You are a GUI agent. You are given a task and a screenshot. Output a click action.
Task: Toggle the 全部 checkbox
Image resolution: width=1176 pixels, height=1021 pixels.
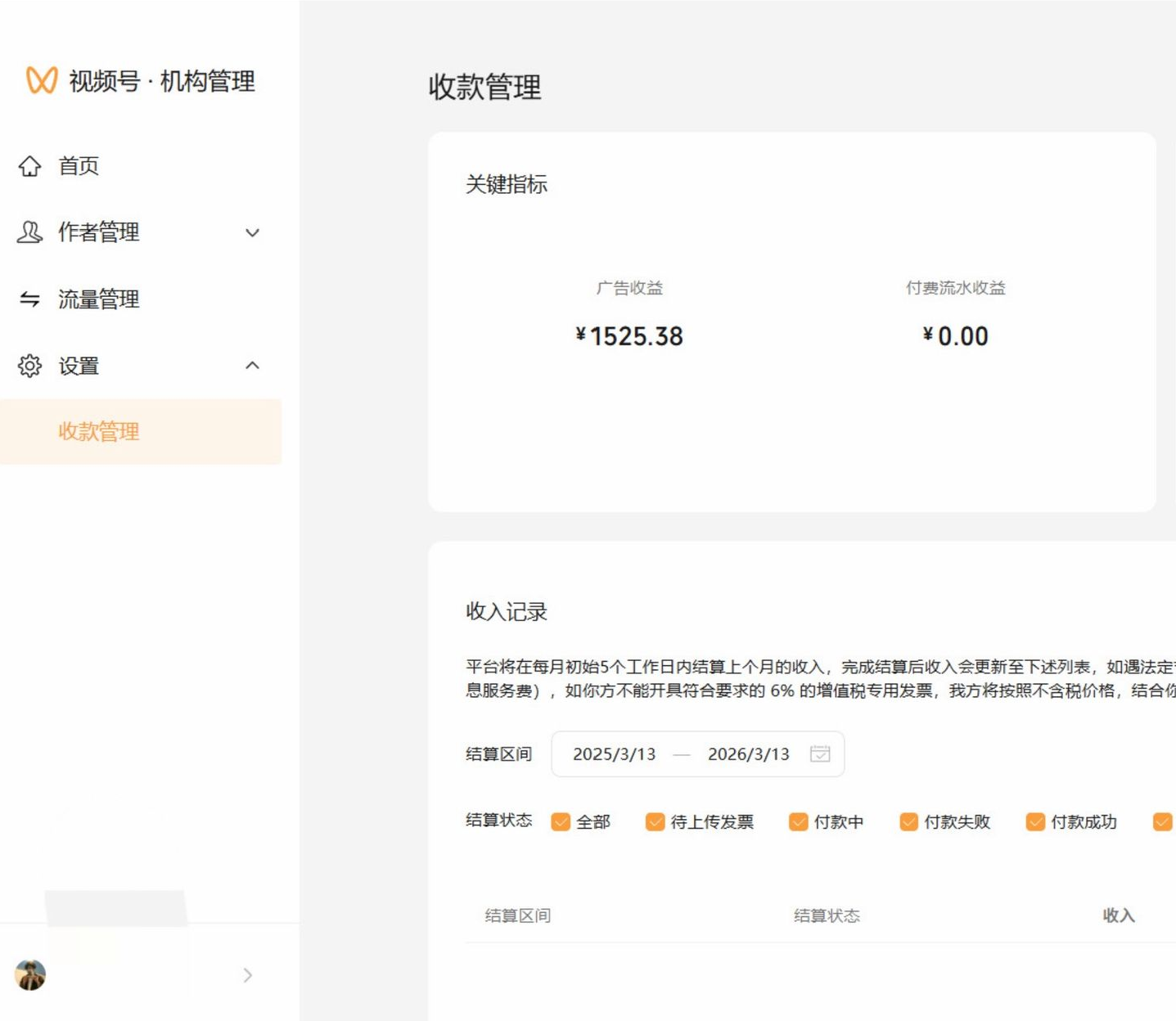coord(561,821)
